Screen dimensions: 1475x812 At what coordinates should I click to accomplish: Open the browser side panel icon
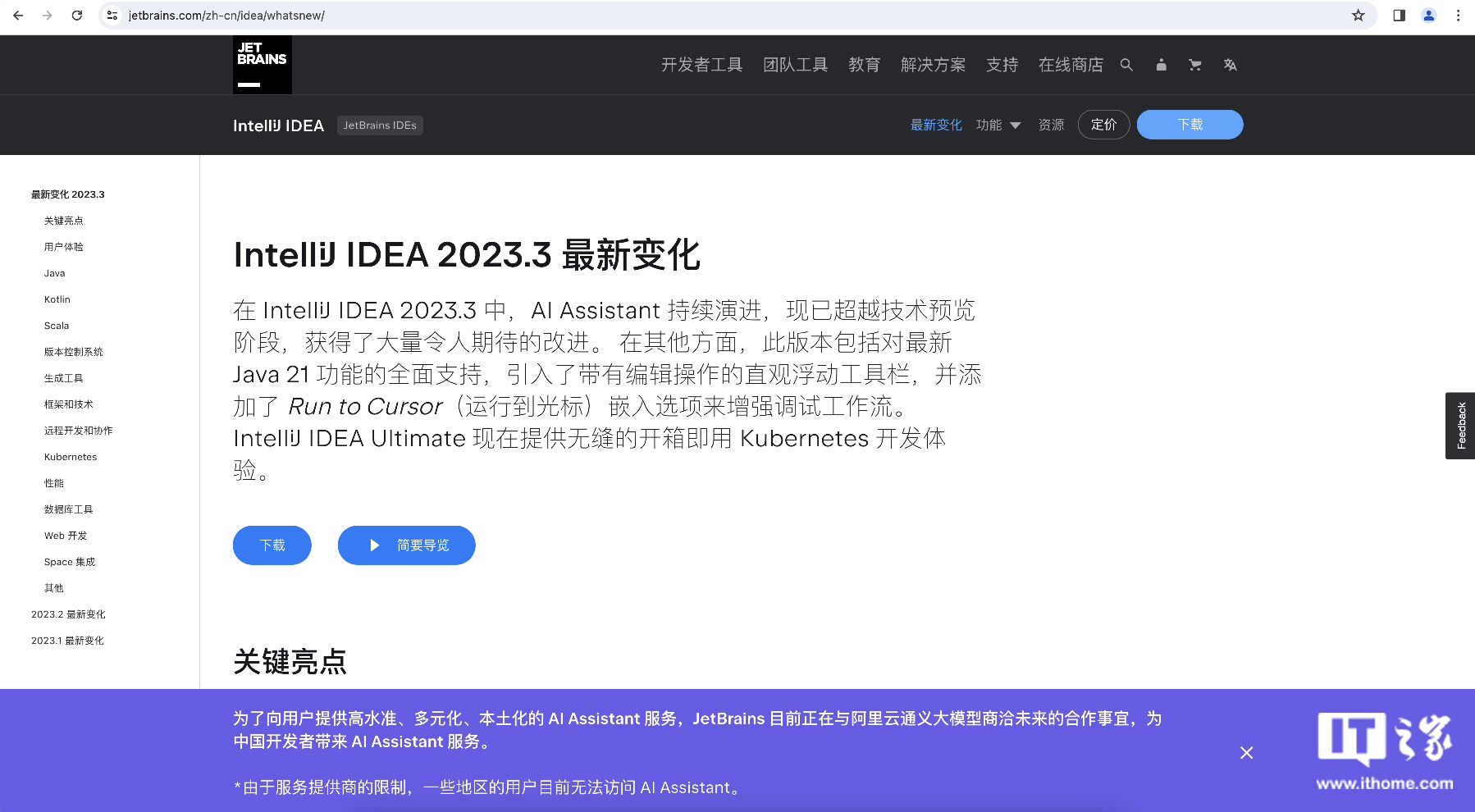pyautogui.click(x=1400, y=16)
